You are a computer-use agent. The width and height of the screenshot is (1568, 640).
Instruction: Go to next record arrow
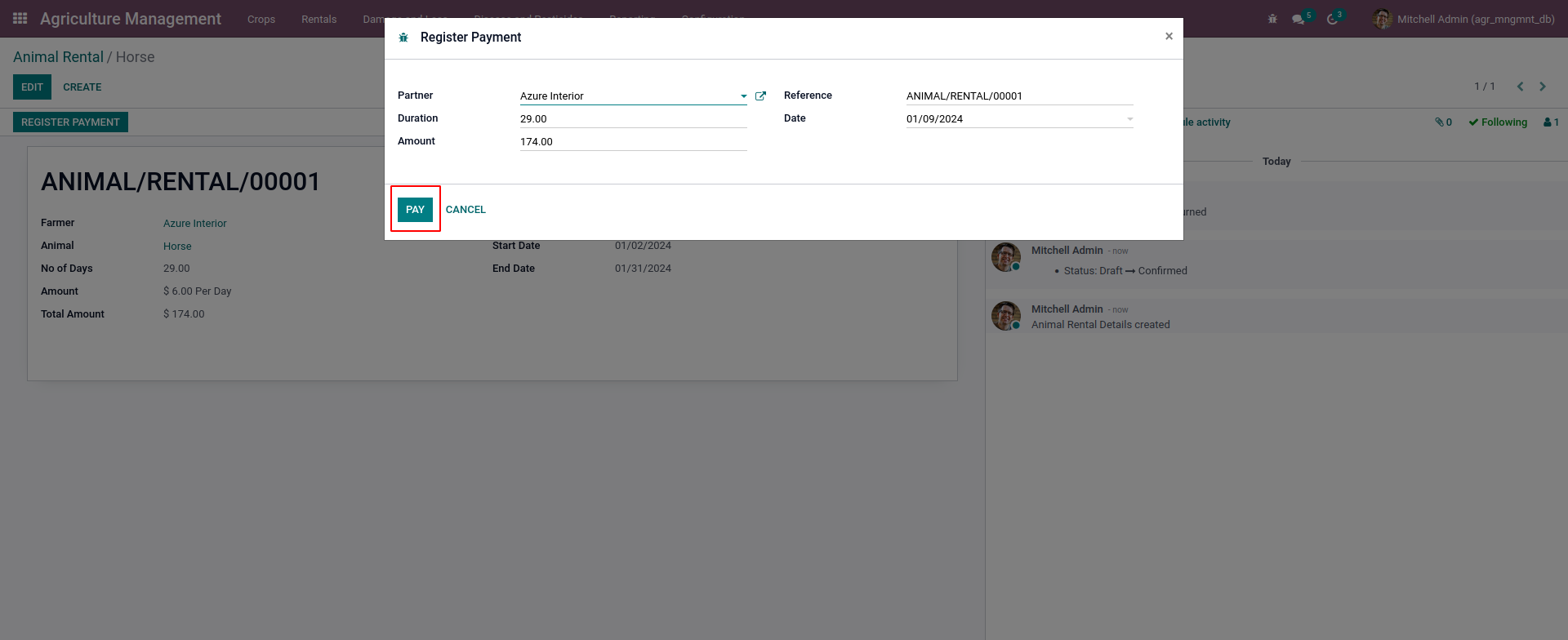pos(1543,87)
